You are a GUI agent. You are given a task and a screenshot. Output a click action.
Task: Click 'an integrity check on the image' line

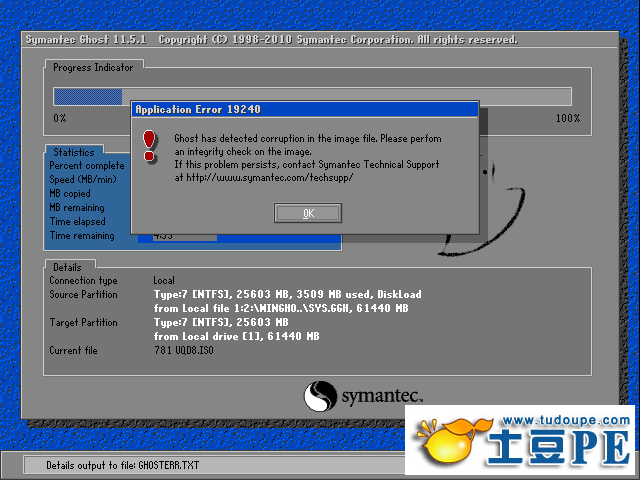click(243, 152)
